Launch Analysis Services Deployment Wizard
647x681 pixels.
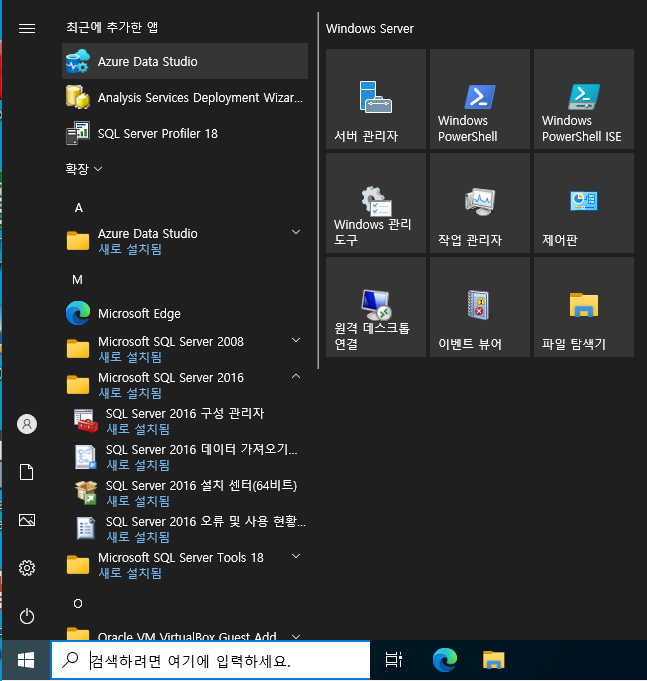pos(185,97)
